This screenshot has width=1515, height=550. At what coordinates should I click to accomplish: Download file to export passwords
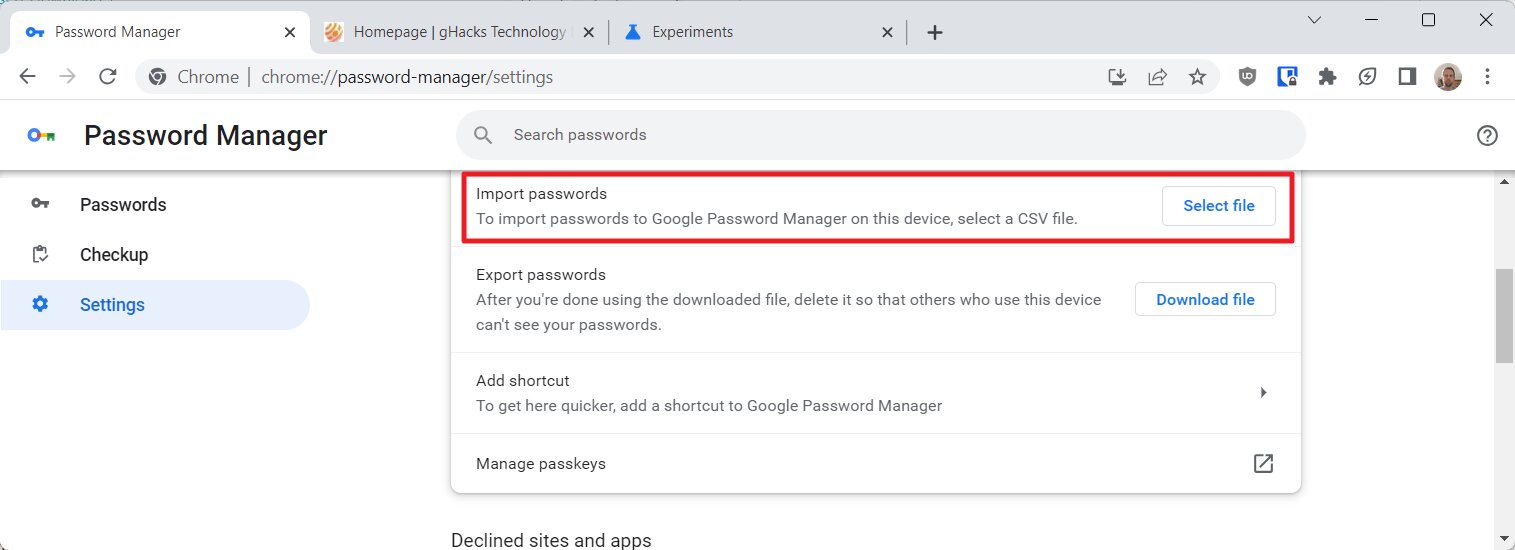[1205, 300]
